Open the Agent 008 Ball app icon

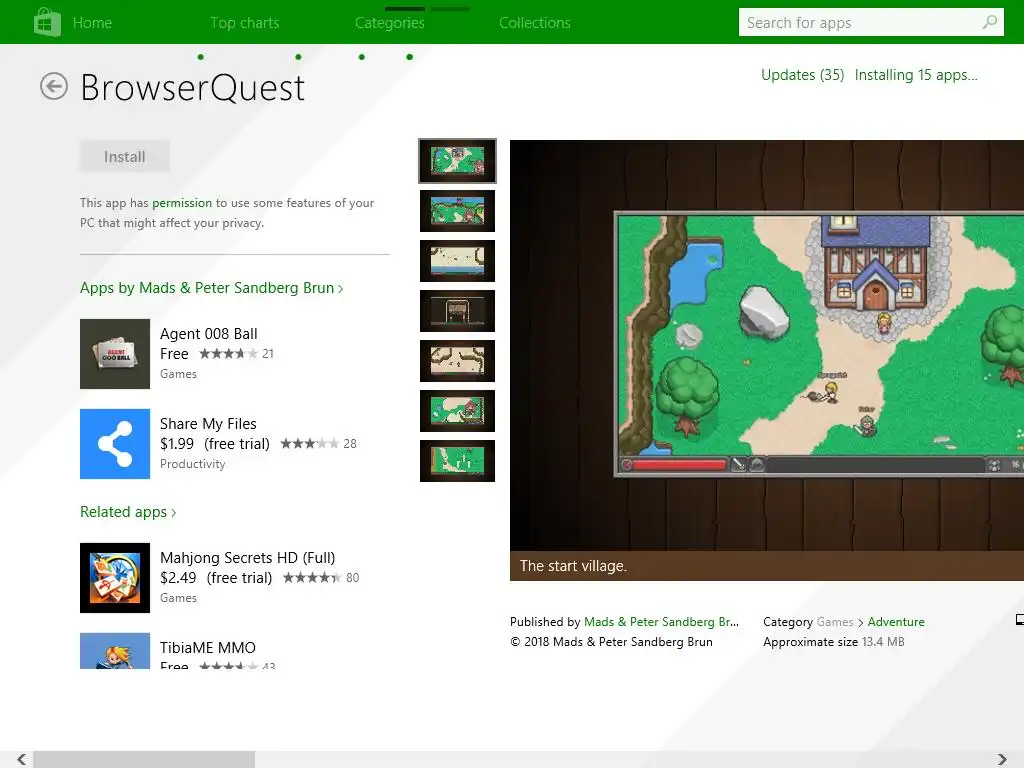[x=115, y=354]
